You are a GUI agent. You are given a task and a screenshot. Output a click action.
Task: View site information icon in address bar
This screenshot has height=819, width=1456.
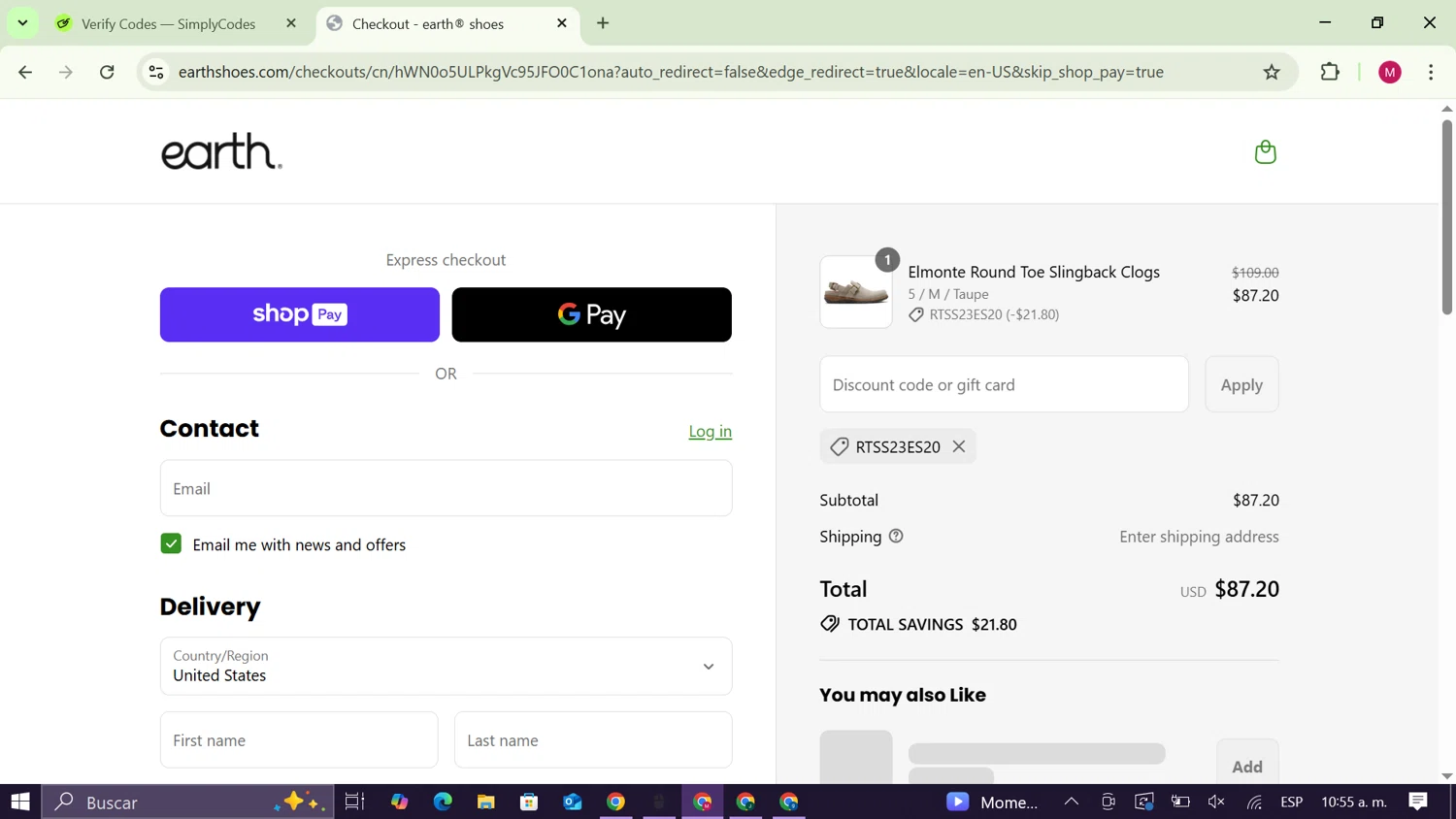click(x=156, y=72)
